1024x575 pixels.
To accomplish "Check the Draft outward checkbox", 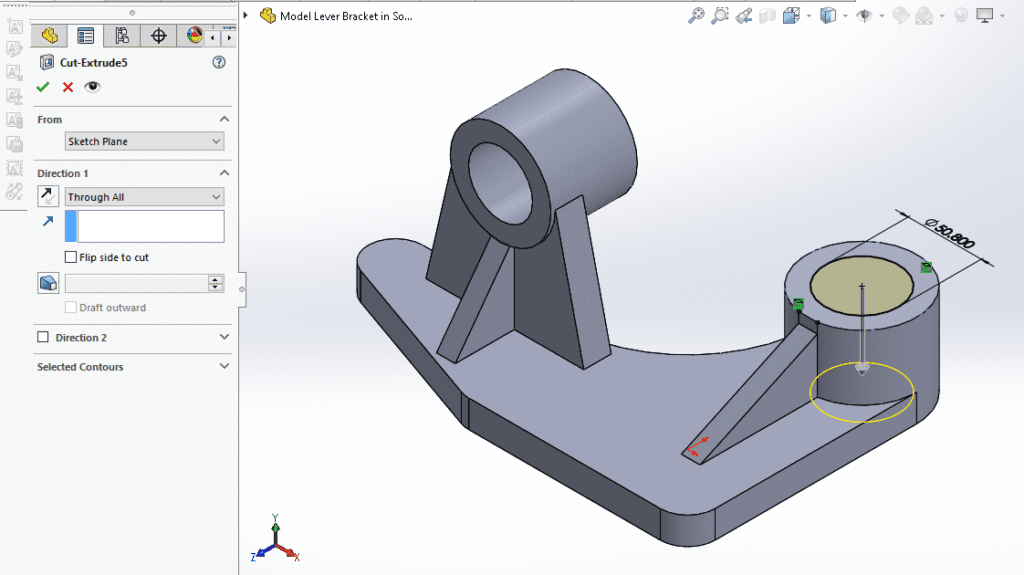I will pyautogui.click(x=71, y=307).
